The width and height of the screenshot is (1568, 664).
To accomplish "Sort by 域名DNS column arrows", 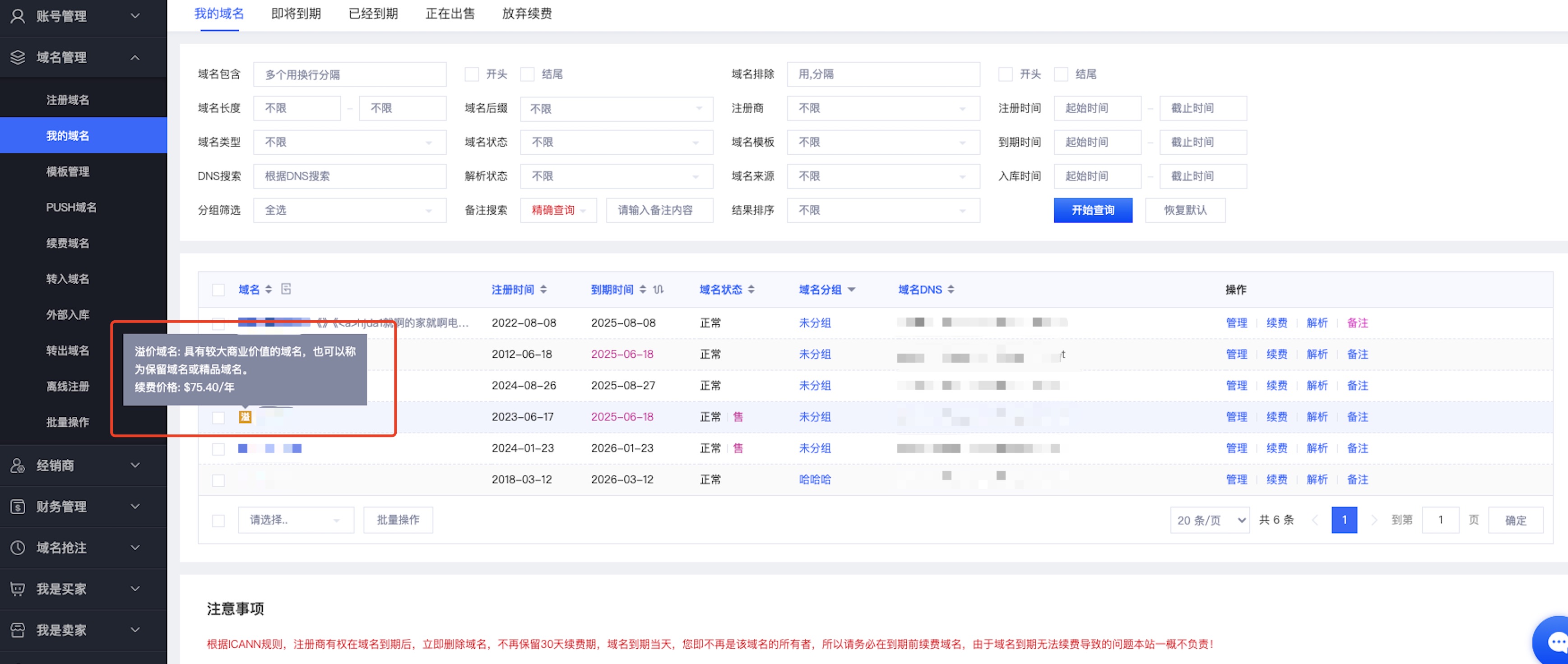I will 951,290.
